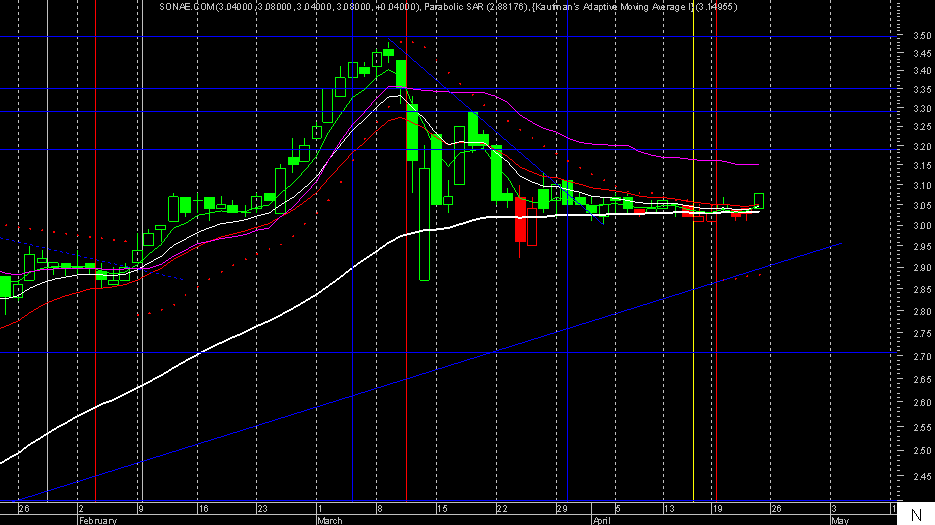Image resolution: width=935 pixels, height=525 pixels.
Task: Click the highest candle at the March peak
Action: tap(389, 52)
